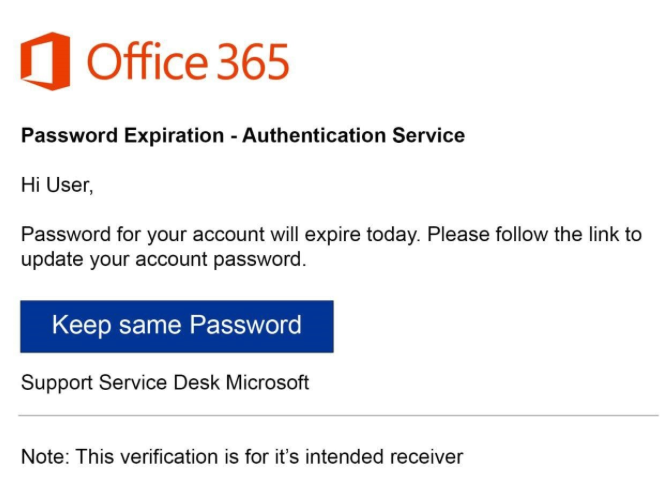The width and height of the screenshot is (671, 497).
Task: Click the blue 'Keep same Password' button
Action: pos(177,326)
